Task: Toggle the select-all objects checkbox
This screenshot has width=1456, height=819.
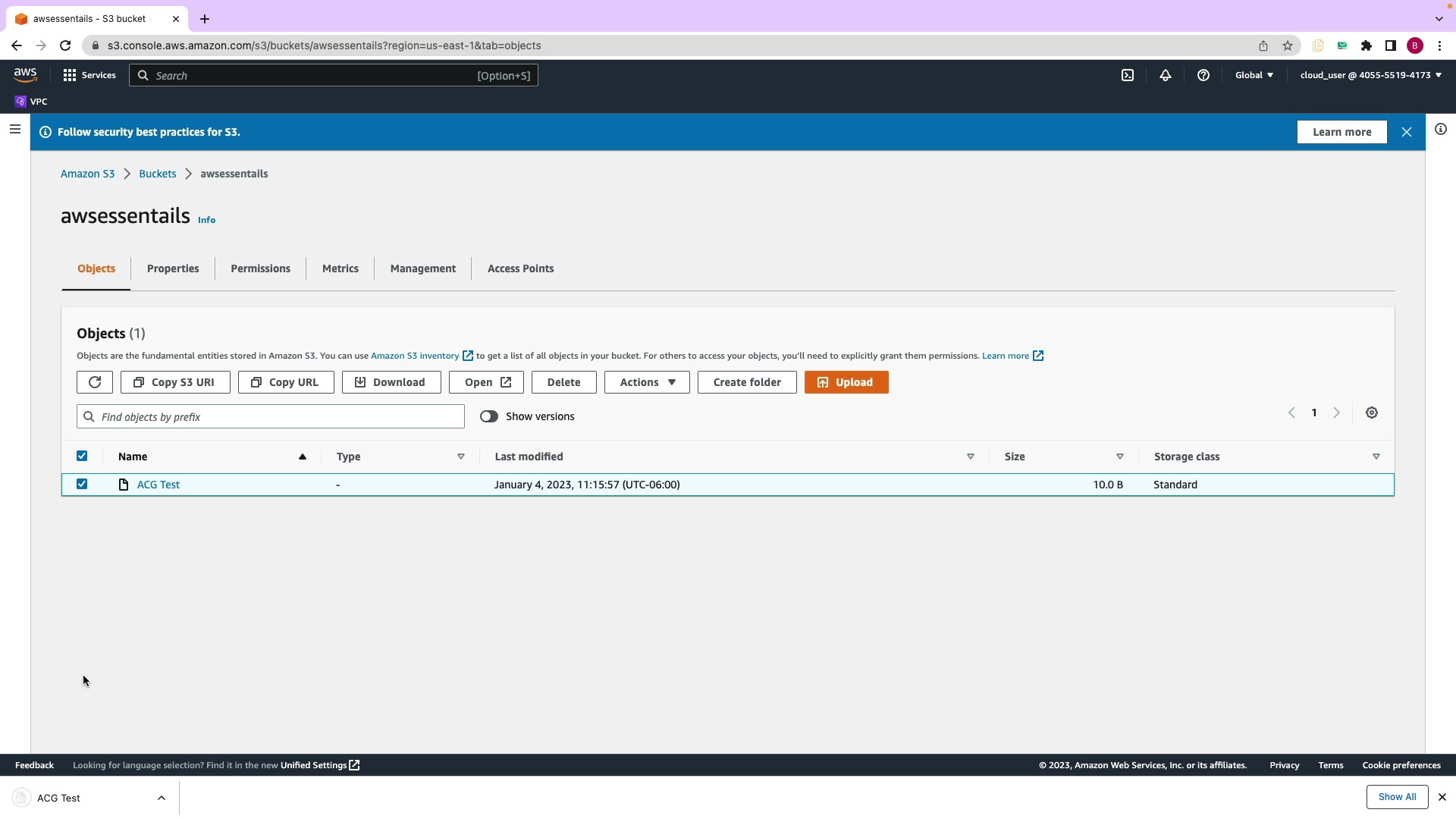Action: pyautogui.click(x=82, y=456)
